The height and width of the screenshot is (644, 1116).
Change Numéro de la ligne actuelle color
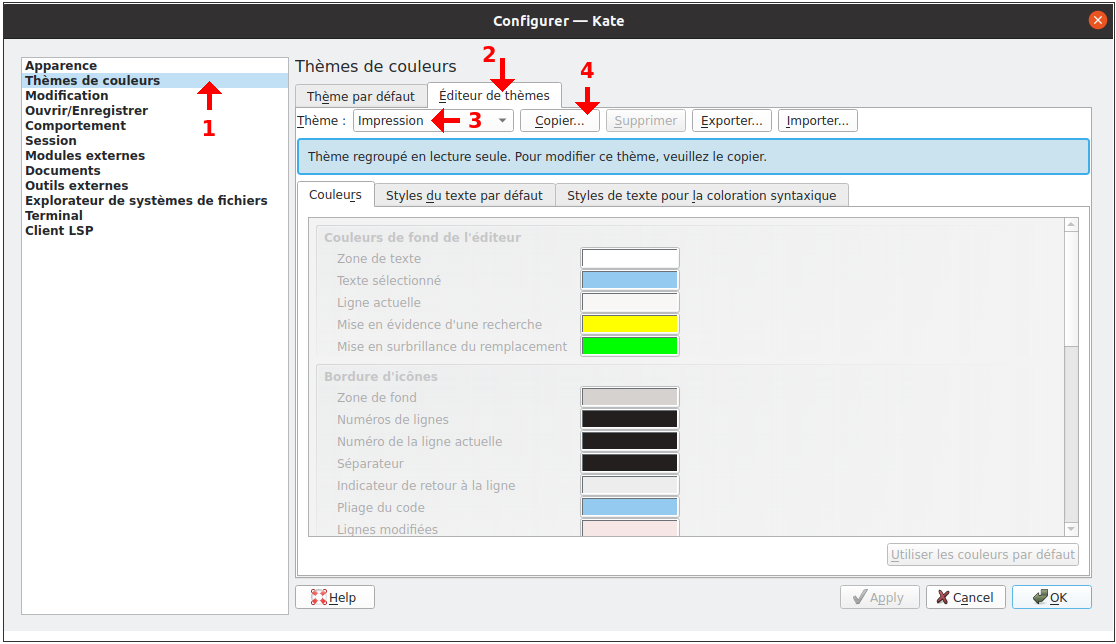630,441
